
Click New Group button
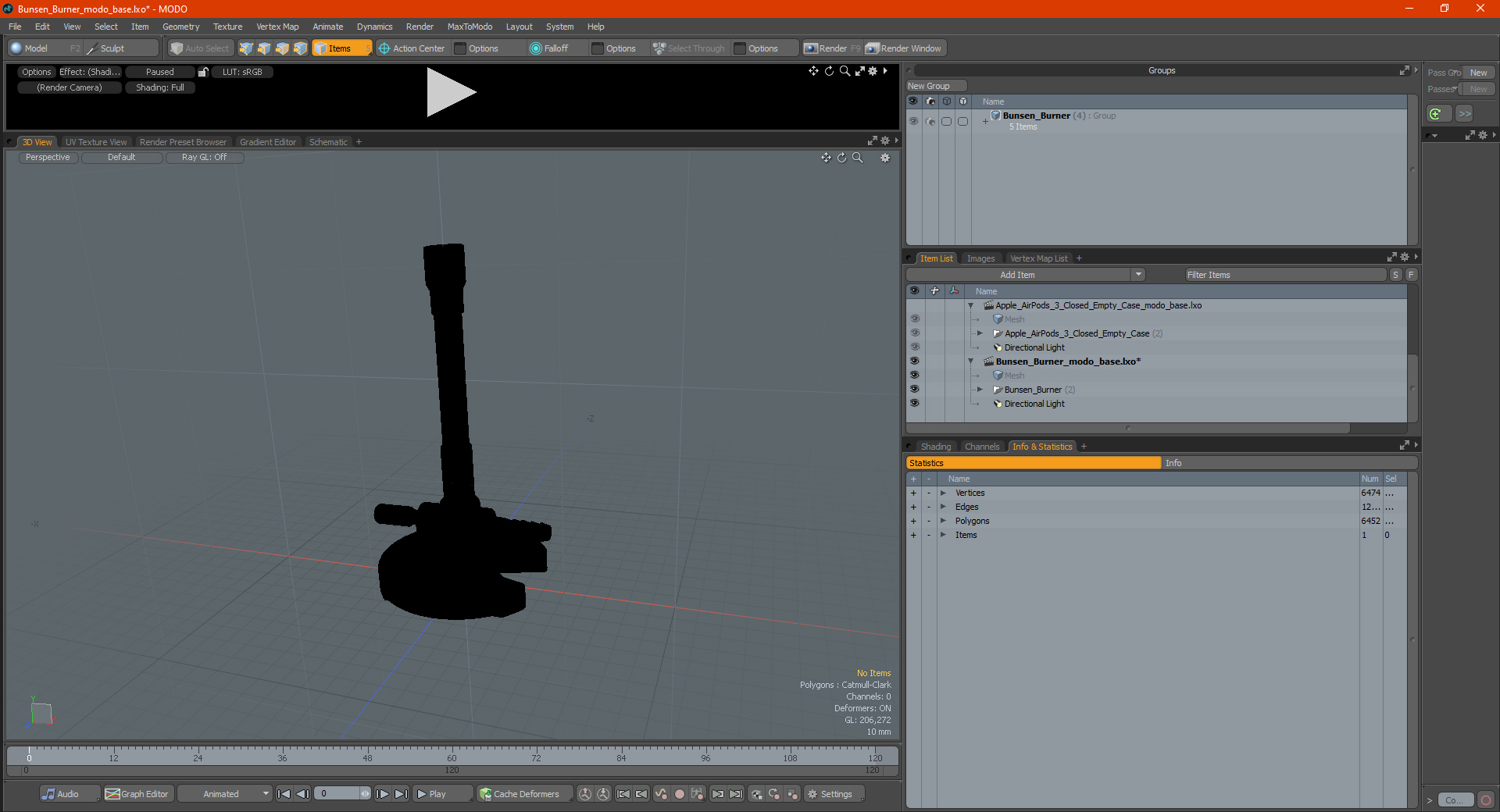936,86
